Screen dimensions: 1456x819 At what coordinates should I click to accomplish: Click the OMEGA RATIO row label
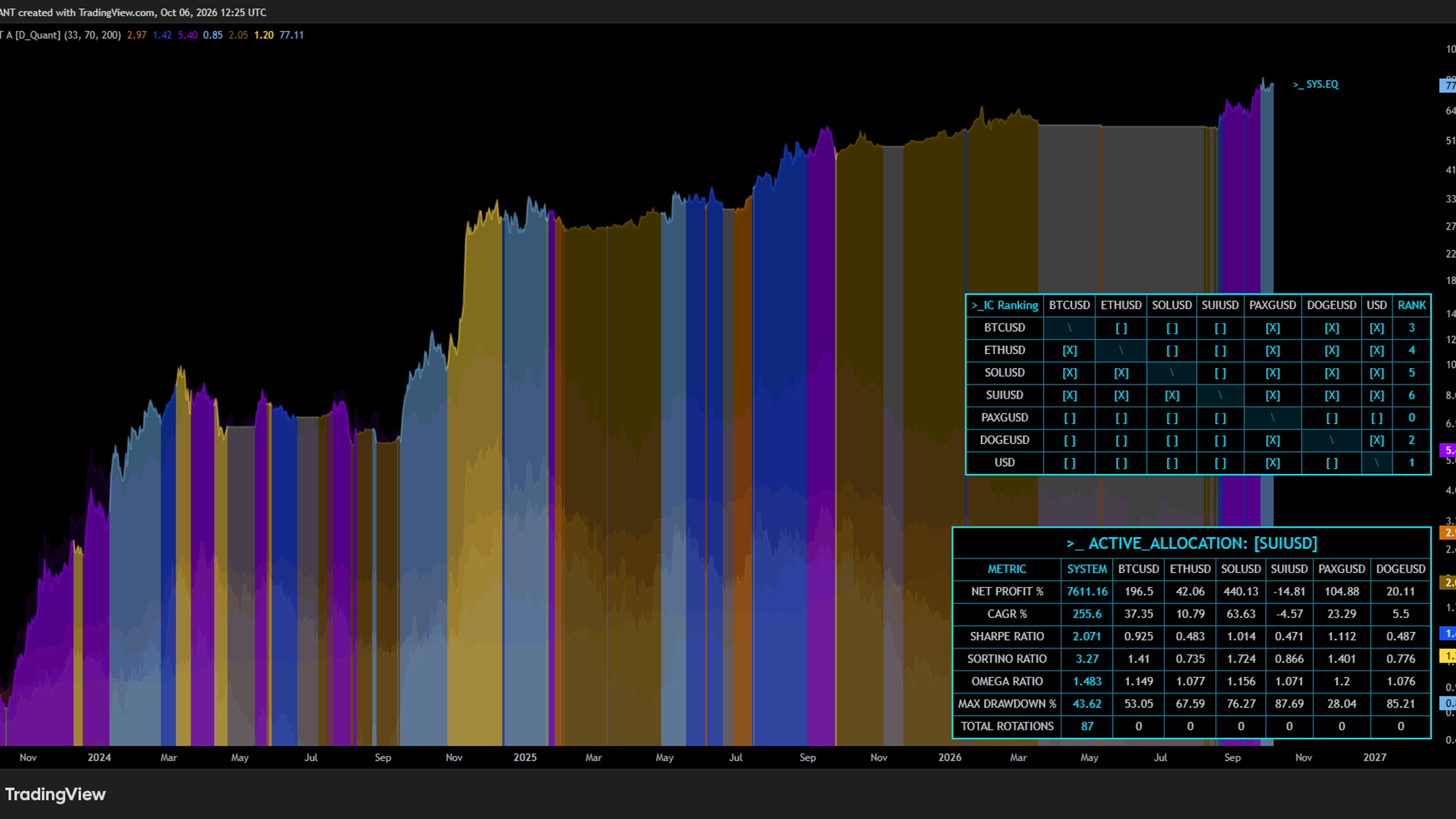point(1007,681)
